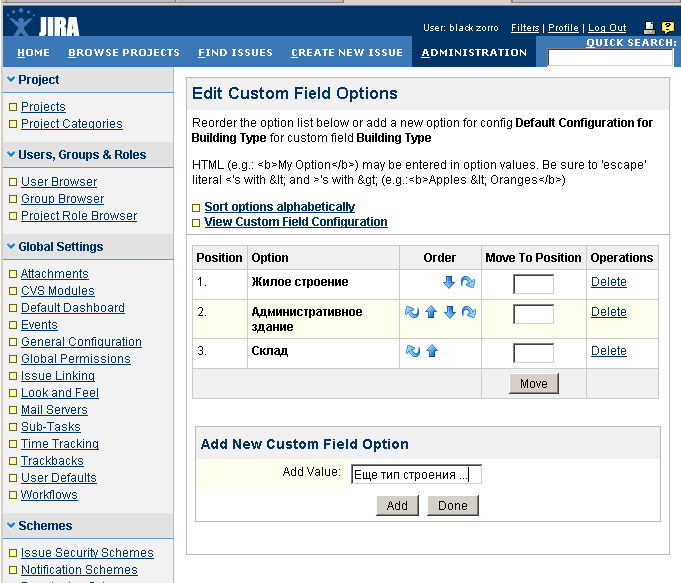Open View Custom Field Configuration link
681x583 pixels.
(x=296, y=222)
